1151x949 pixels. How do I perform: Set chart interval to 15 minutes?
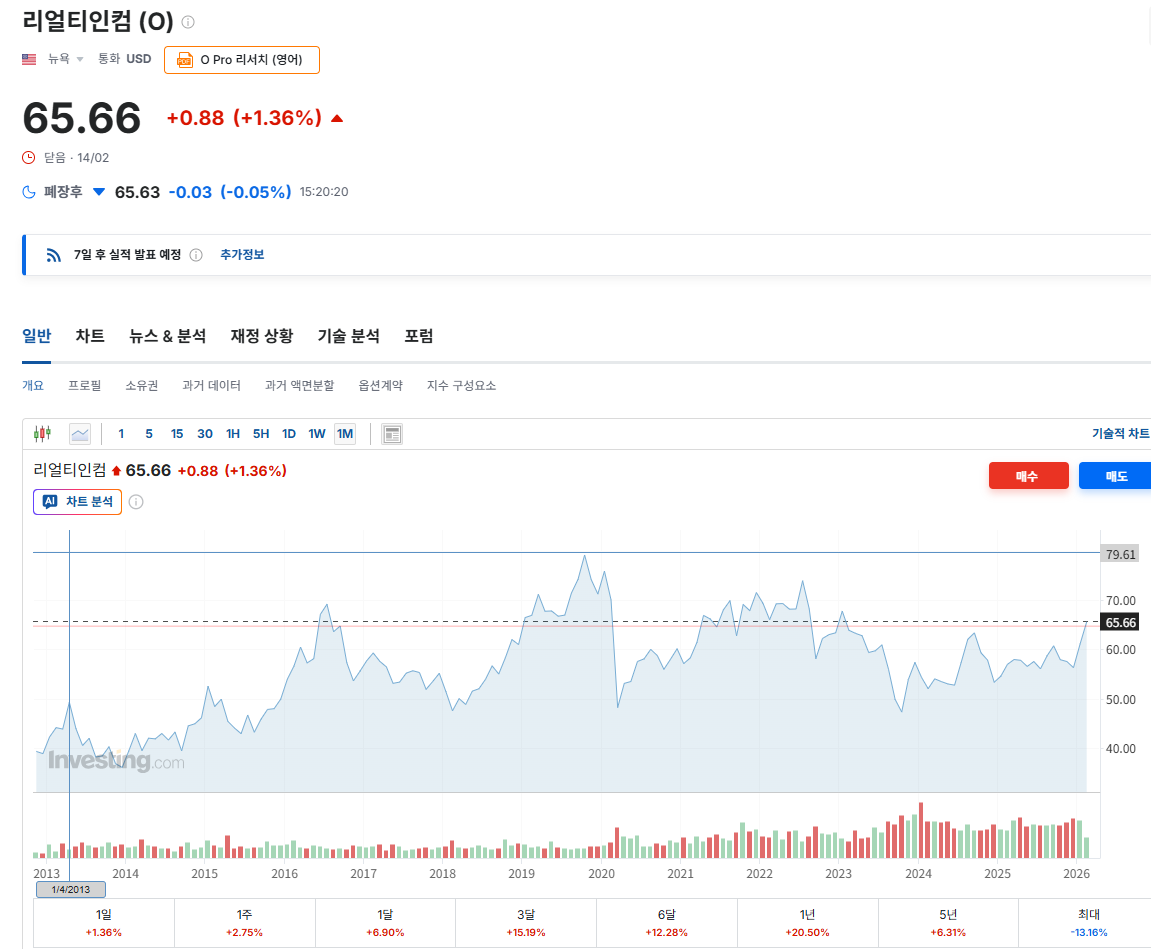(177, 434)
